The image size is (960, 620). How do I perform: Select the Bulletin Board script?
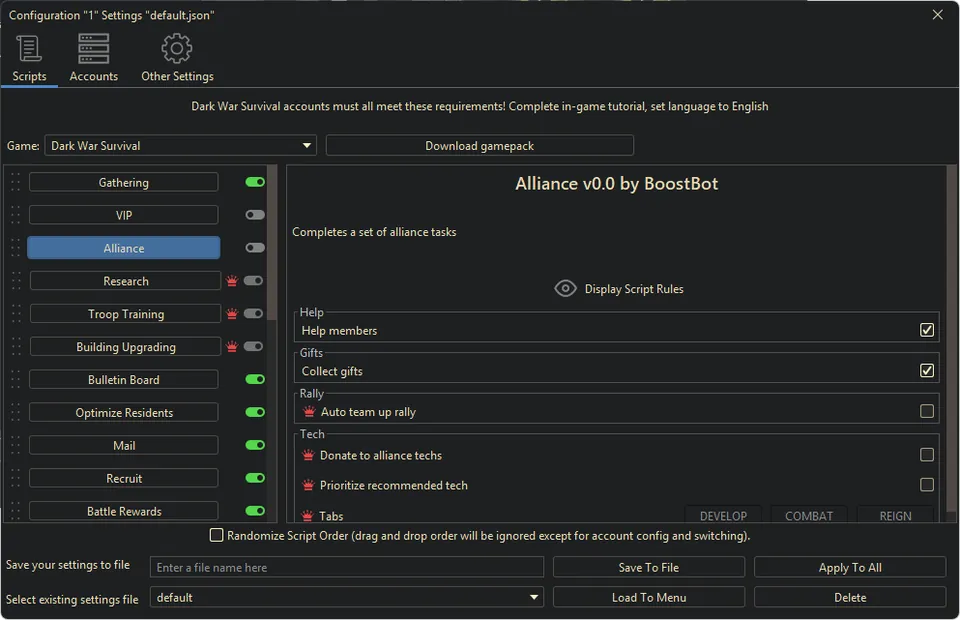point(124,379)
